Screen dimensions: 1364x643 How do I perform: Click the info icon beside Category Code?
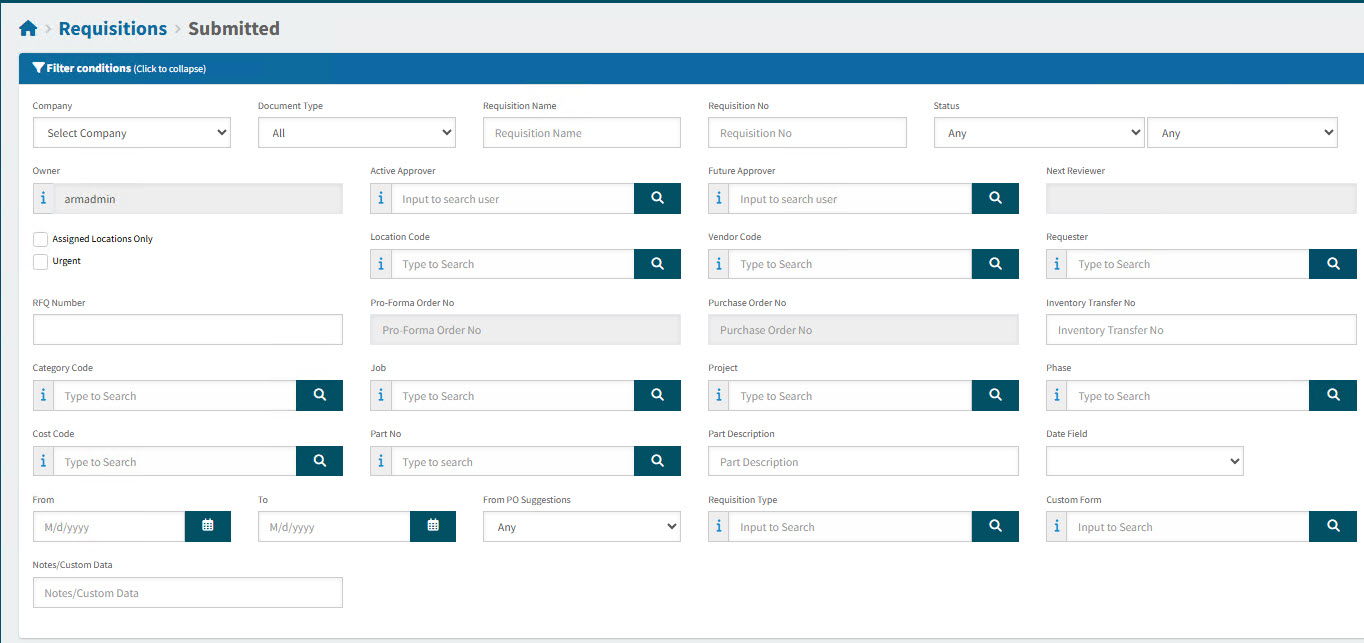(43, 396)
